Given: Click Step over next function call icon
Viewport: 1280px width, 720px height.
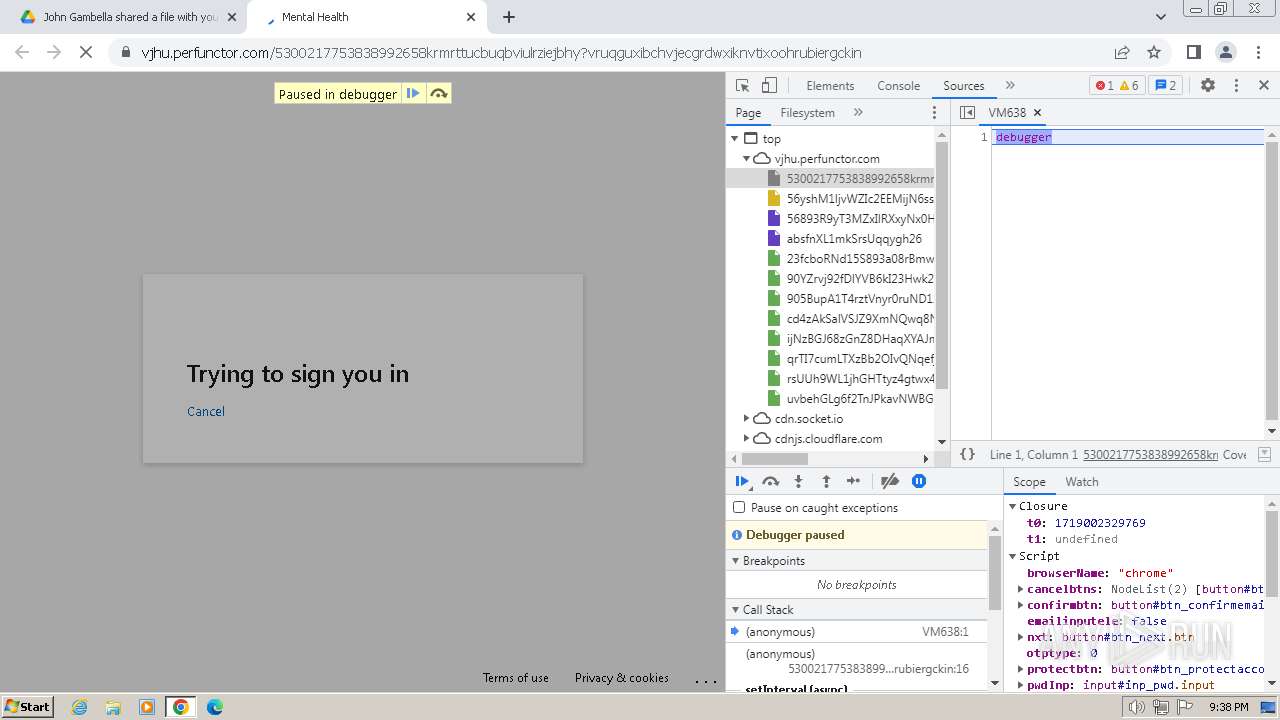Looking at the screenshot, I should 770,481.
